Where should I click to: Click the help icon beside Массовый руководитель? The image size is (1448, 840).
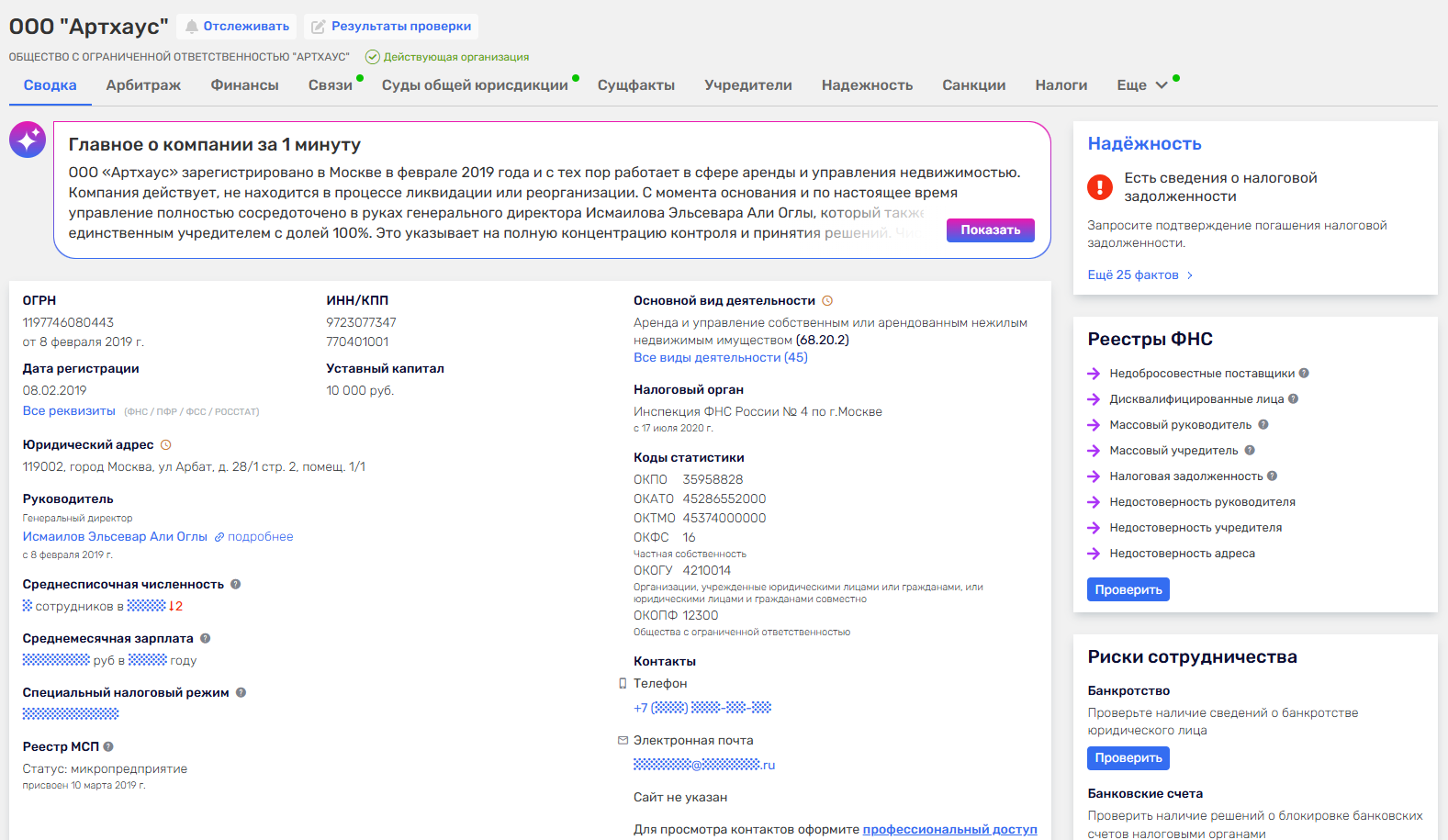point(1263,424)
